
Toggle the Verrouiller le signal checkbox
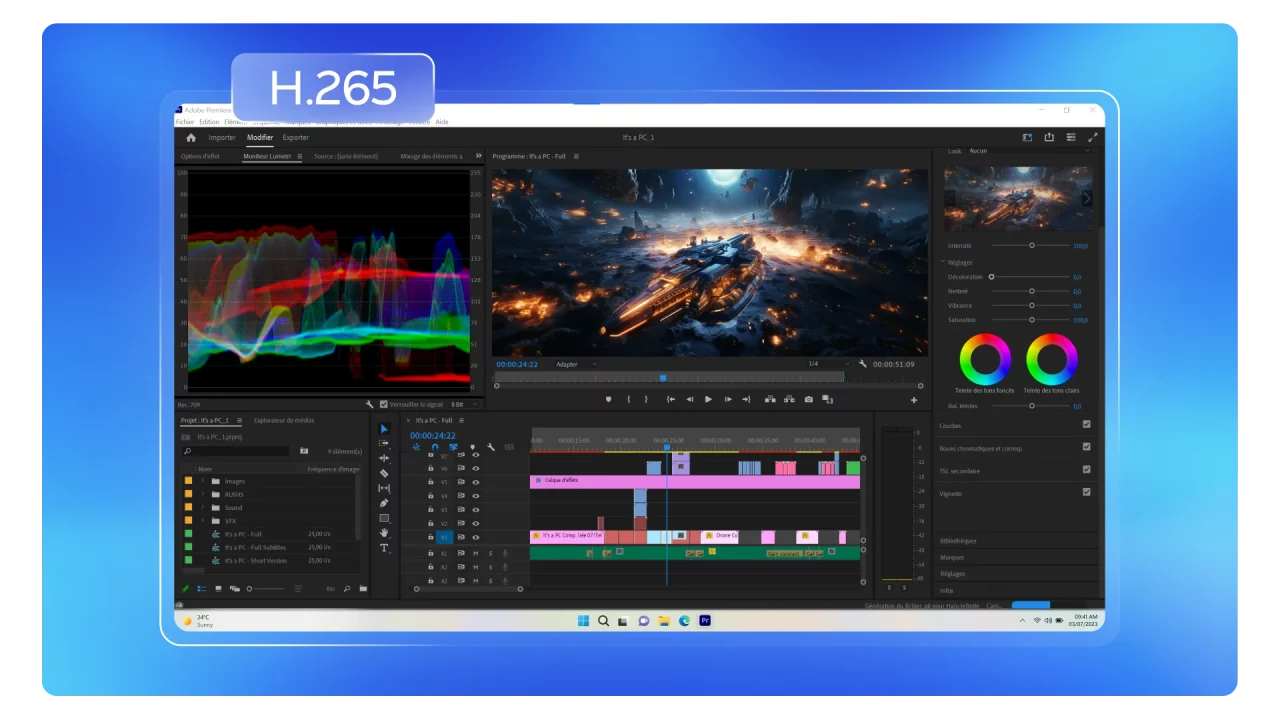click(384, 404)
